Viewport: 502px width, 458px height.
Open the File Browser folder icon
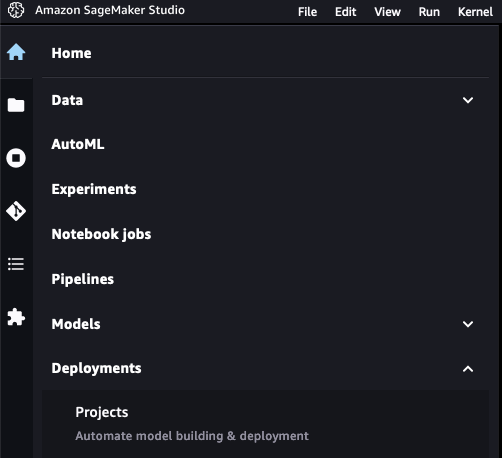point(16,105)
